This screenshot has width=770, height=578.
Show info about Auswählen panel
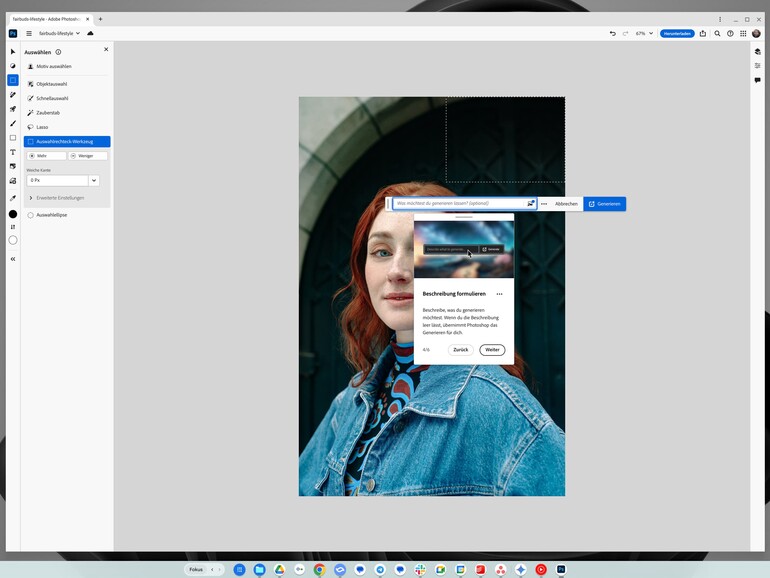pyautogui.click(x=58, y=52)
